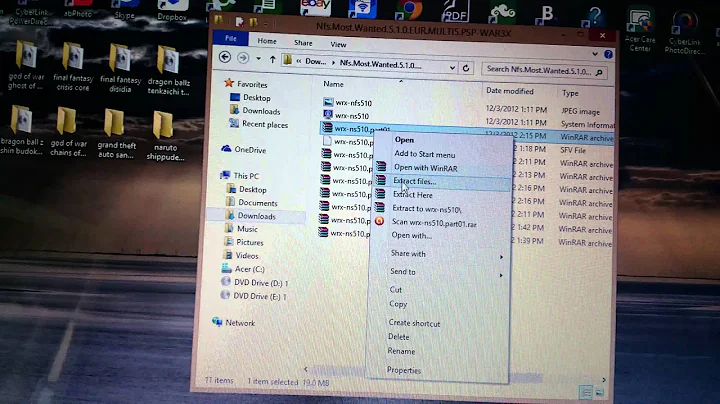The image size is (720, 404).
Task: Choose Add to Start menu
Action: 425,154
